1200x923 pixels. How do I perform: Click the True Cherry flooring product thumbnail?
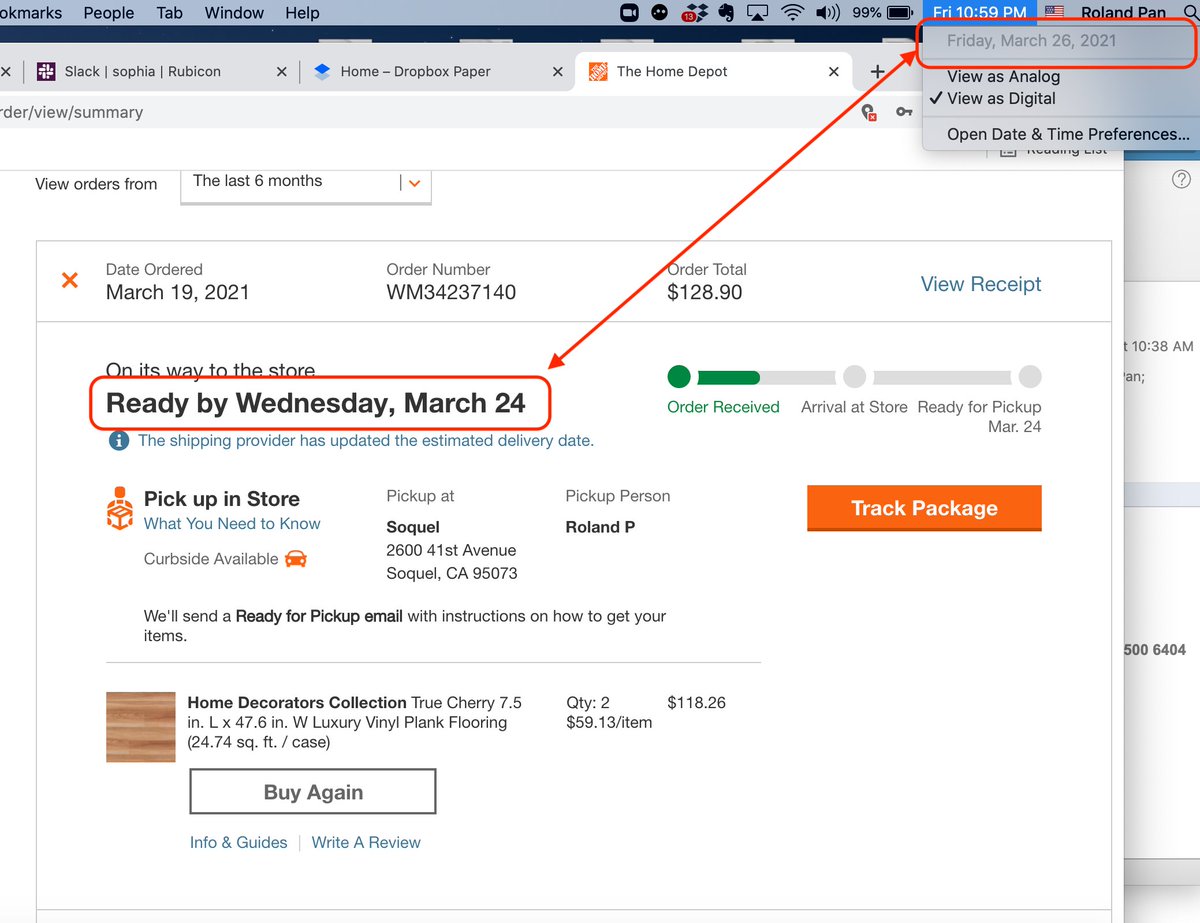[140, 727]
